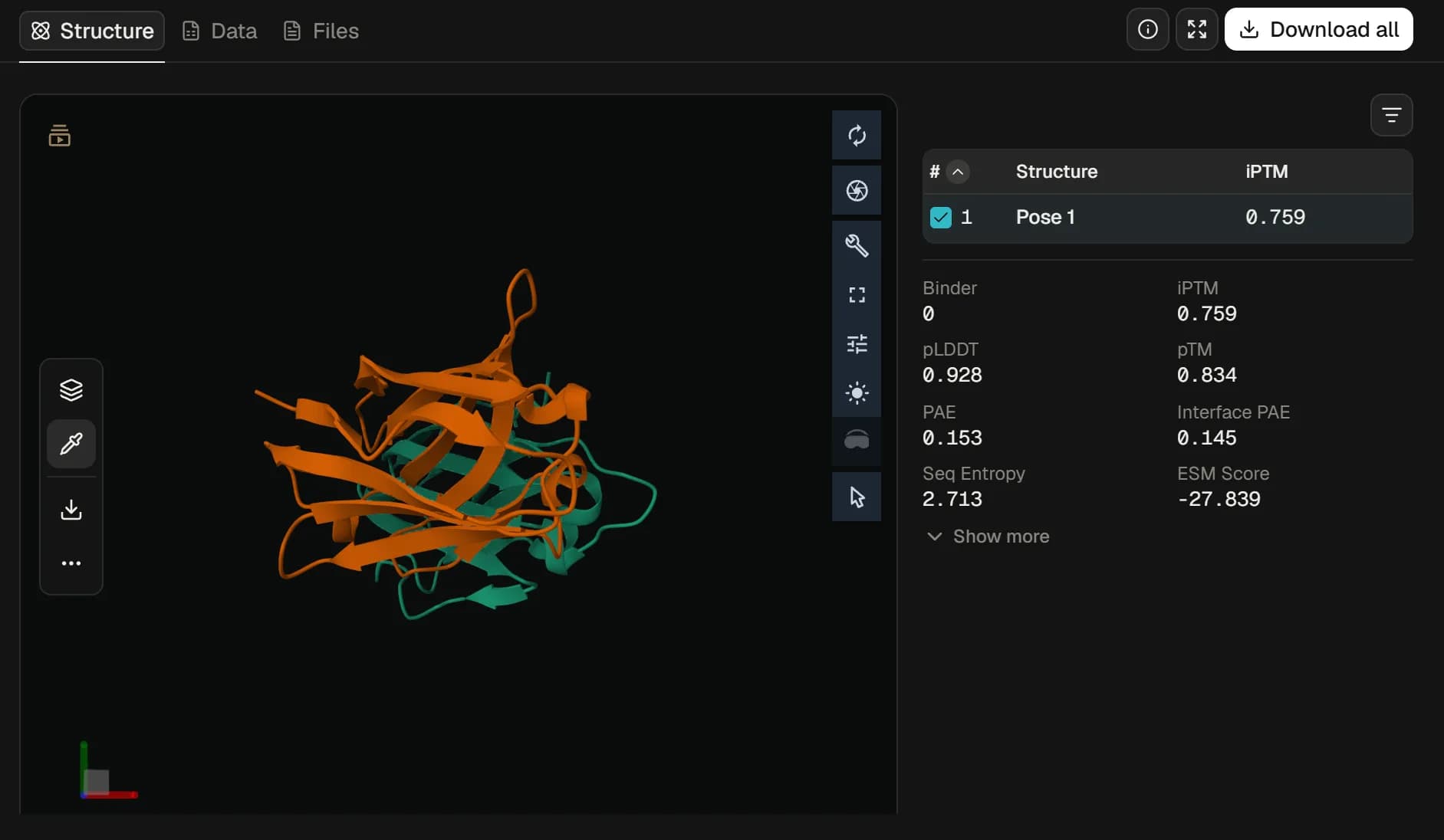1444x840 pixels.
Task: Click the illumination sun icon
Action: (x=857, y=393)
